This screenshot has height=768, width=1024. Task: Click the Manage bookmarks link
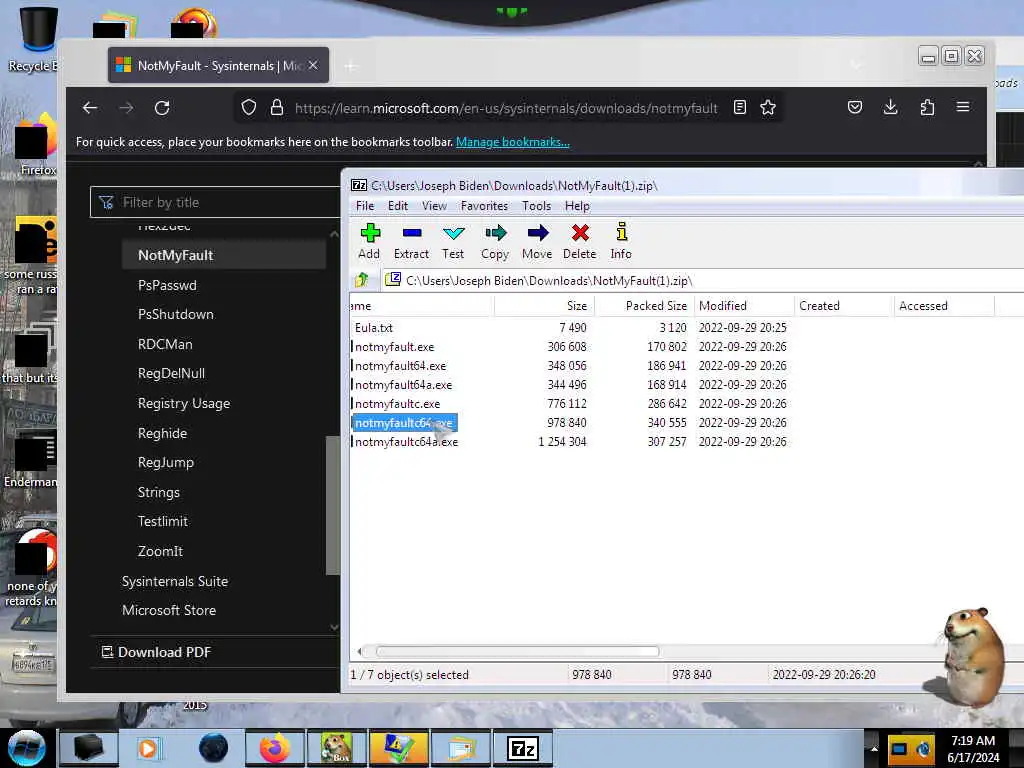point(513,142)
